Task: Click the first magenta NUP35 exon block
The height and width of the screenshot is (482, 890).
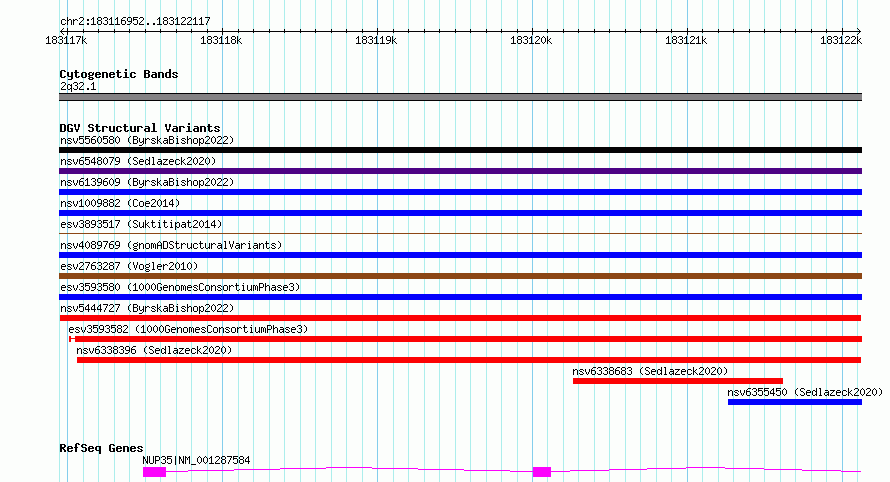Action: coord(154,472)
